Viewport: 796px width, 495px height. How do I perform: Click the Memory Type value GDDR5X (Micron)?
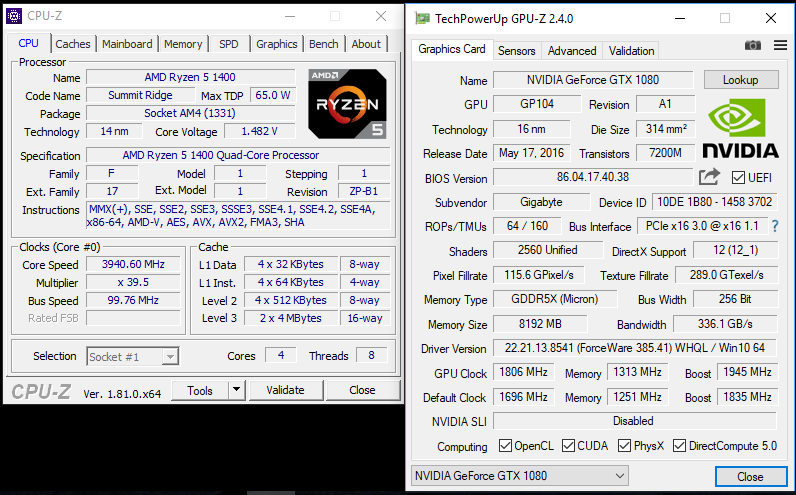pyautogui.click(x=555, y=299)
